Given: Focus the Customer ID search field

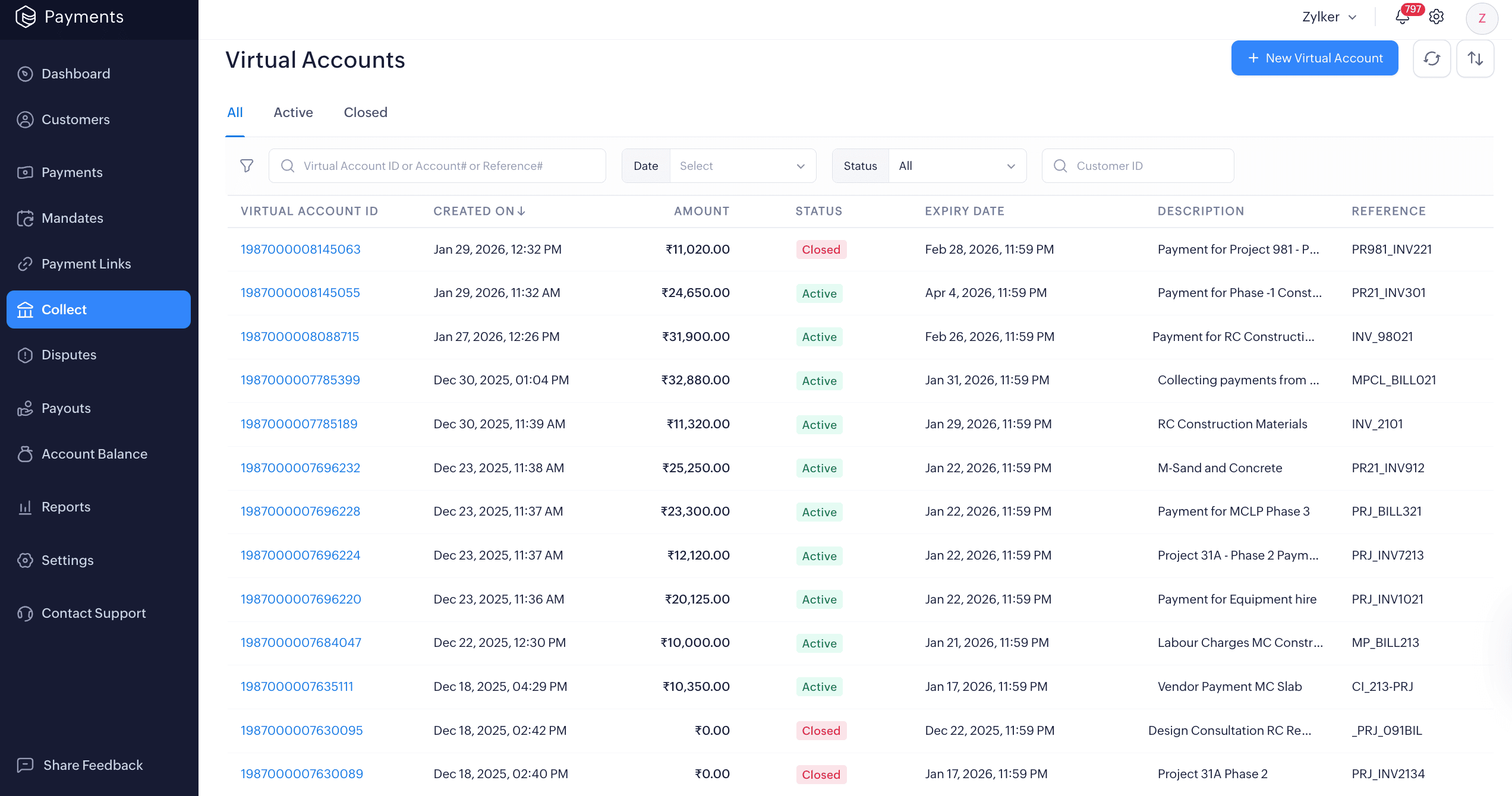Looking at the screenshot, I should click(x=1147, y=166).
